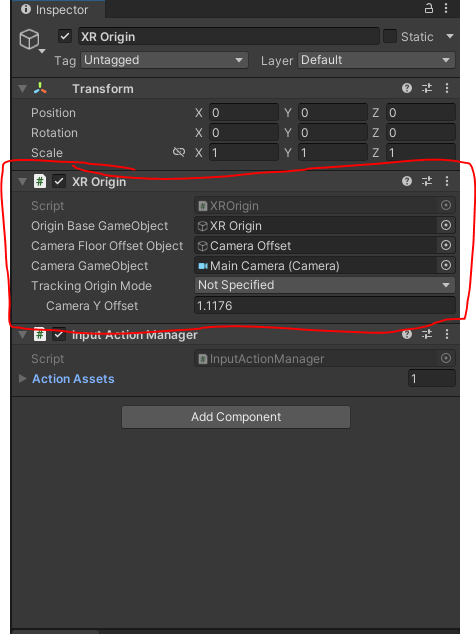Image resolution: width=476 pixels, height=634 pixels.
Task: Click the Transform component icon
Action: point(40,88)
